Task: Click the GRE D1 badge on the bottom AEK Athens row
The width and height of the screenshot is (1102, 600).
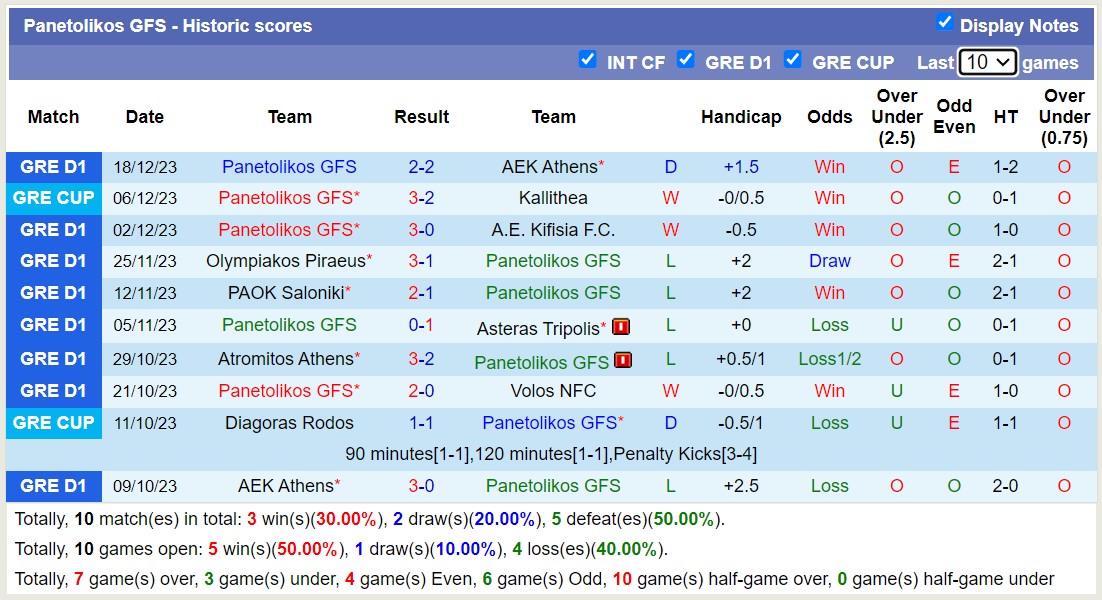Action: 54,486
